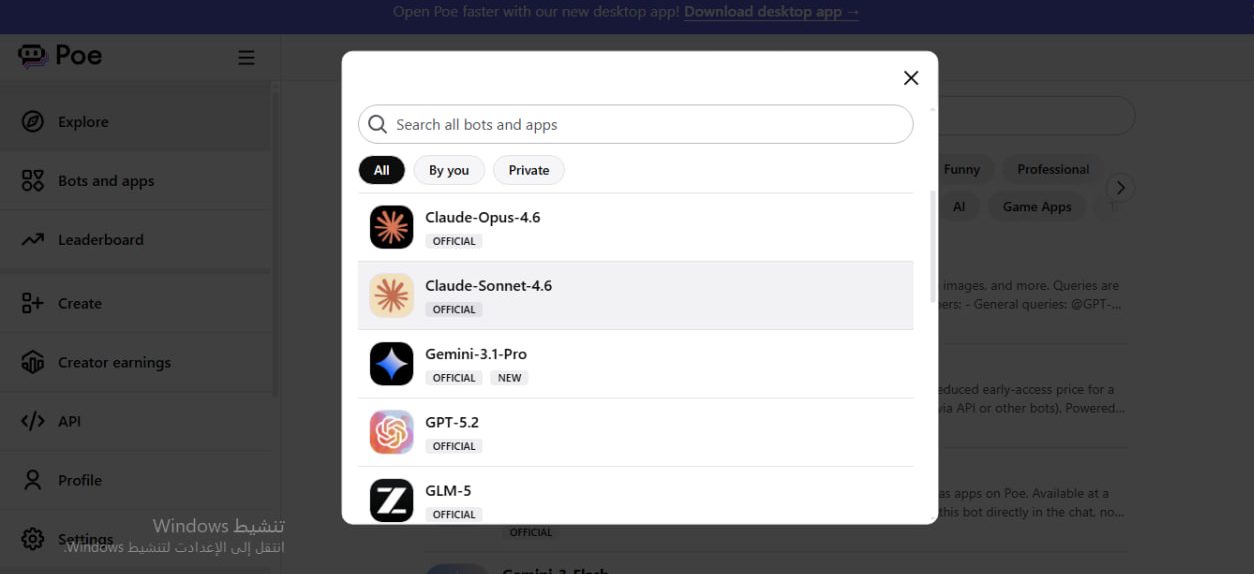Click the GLM-5 bot icon
Viewport: 1254px width, 574px height.
391,500
